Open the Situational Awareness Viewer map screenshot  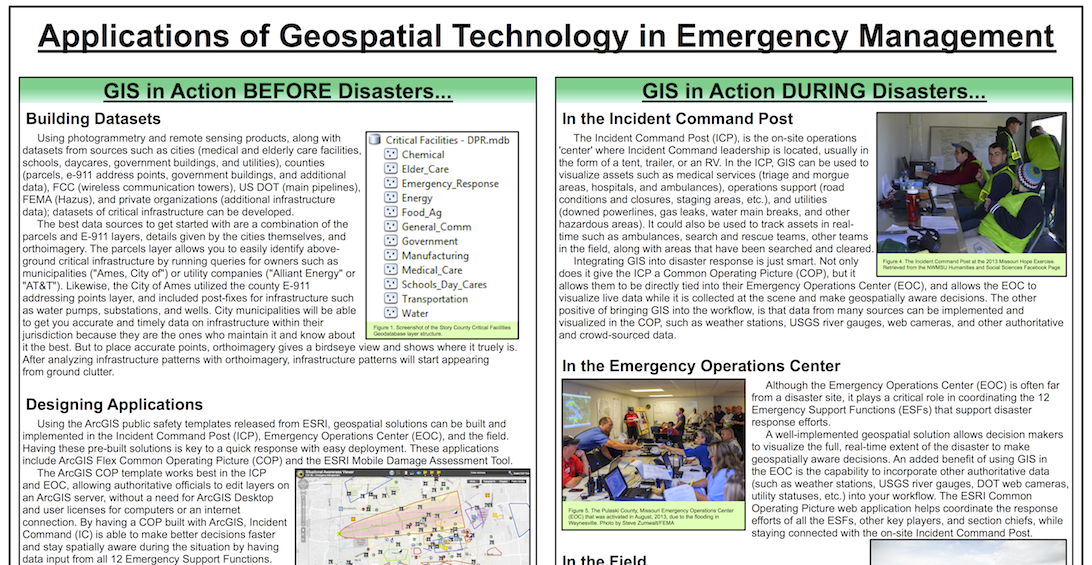[x=413, y=517]
